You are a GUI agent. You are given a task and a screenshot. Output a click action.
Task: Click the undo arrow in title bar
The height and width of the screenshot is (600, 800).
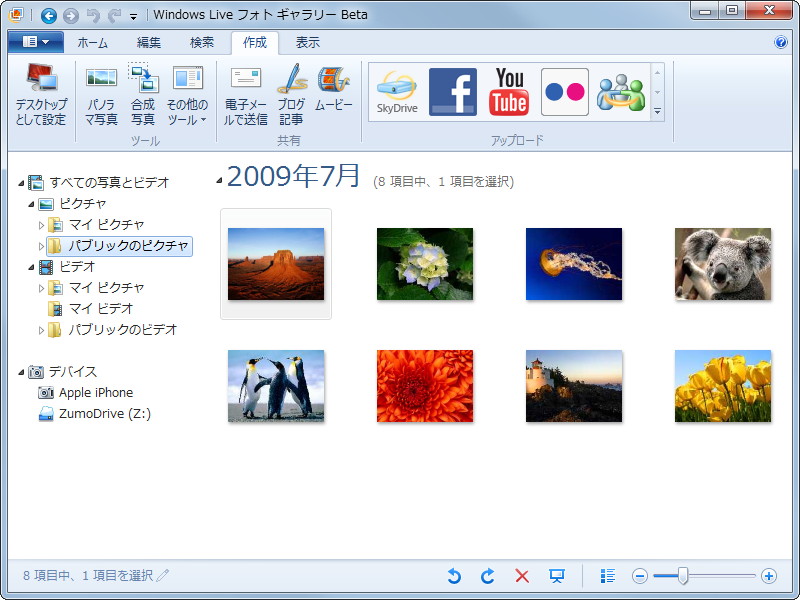[x=93, y=16]
